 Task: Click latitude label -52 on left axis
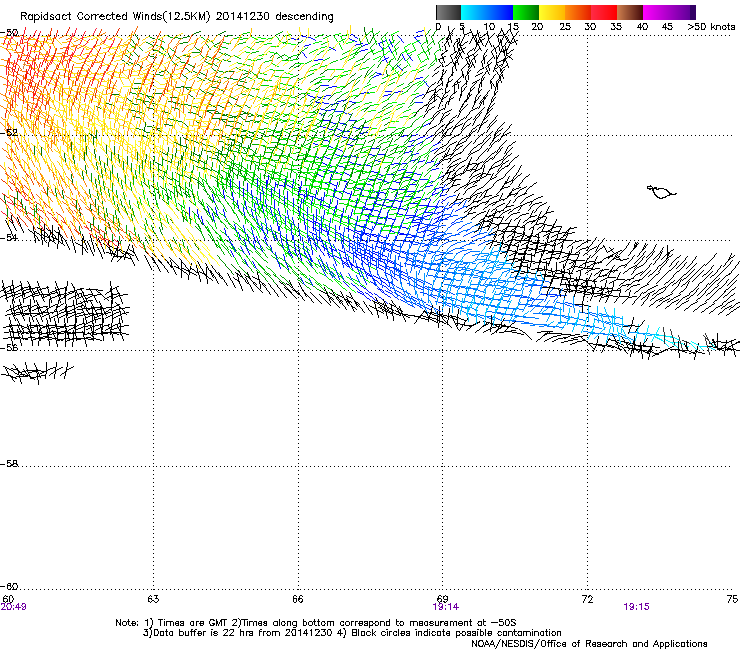9,132
